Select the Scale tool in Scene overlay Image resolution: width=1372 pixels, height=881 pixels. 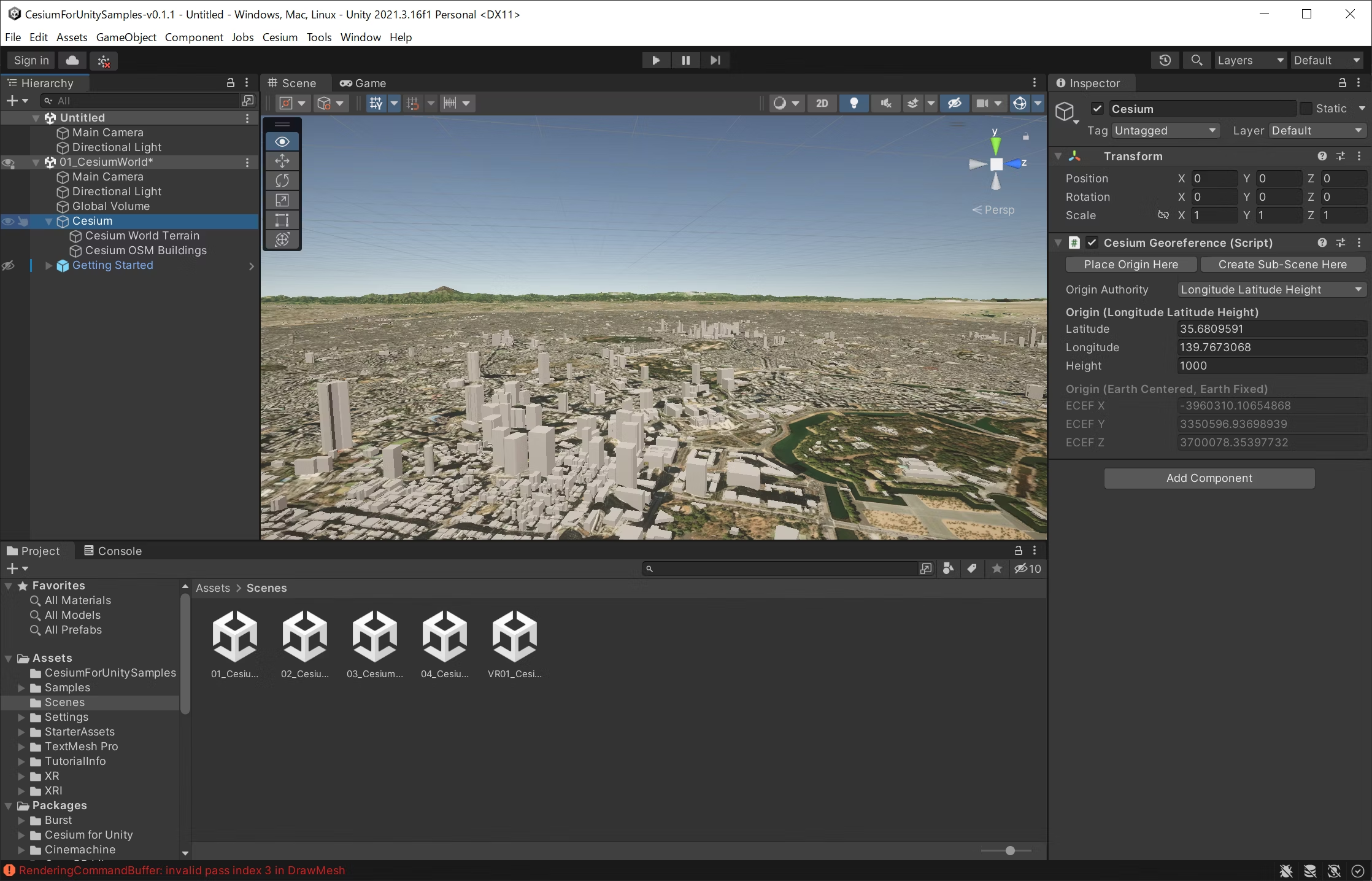[282, 200]
